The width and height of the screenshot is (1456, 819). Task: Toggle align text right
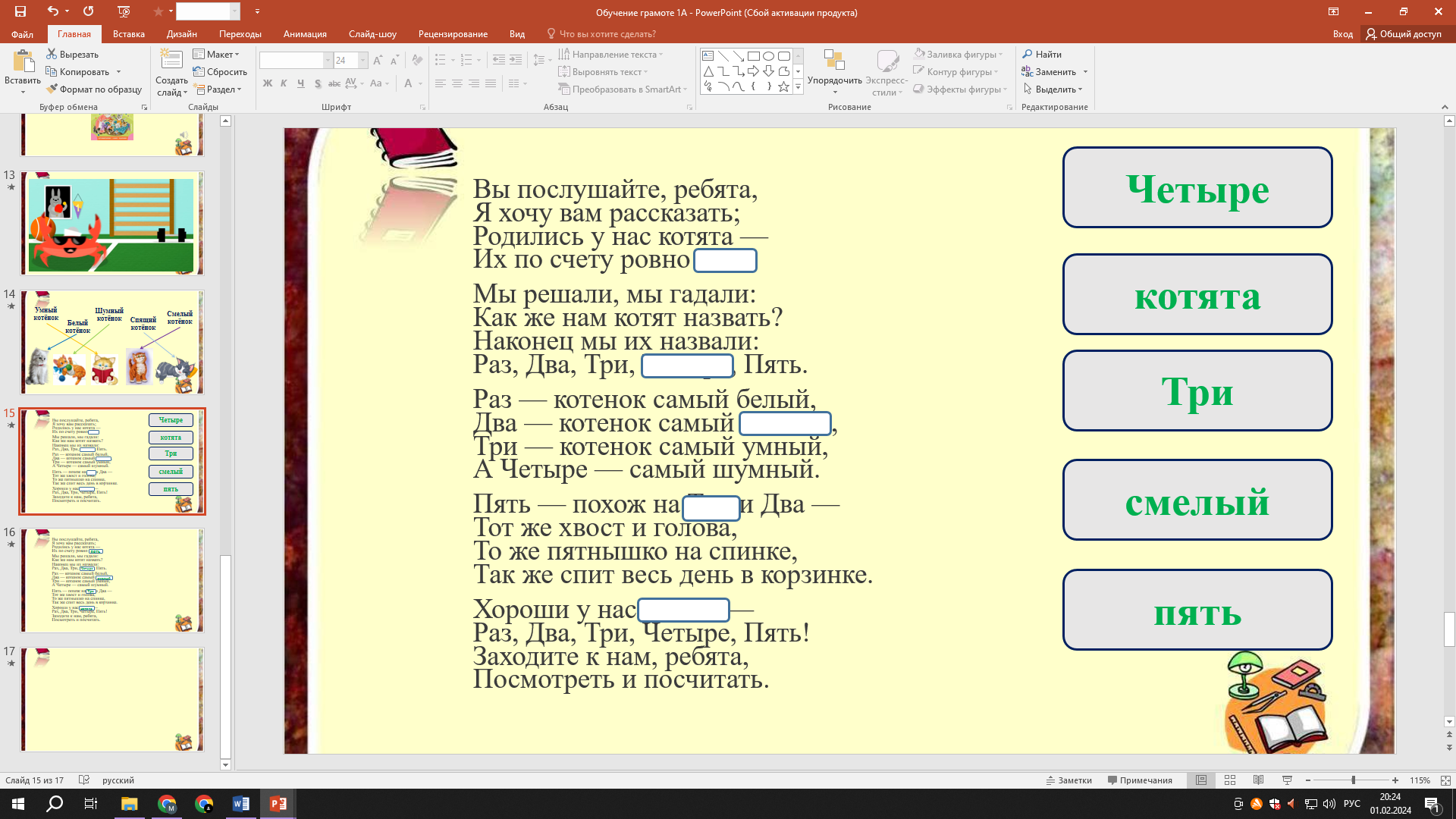[474, 83]
